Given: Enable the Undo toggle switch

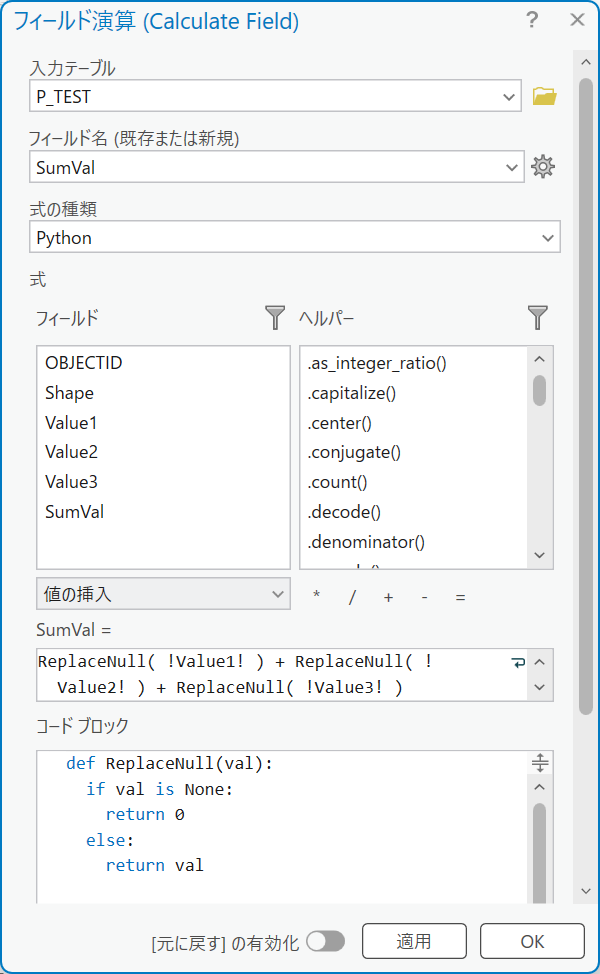Looking at the screenshot, I should tap(325, 941).
